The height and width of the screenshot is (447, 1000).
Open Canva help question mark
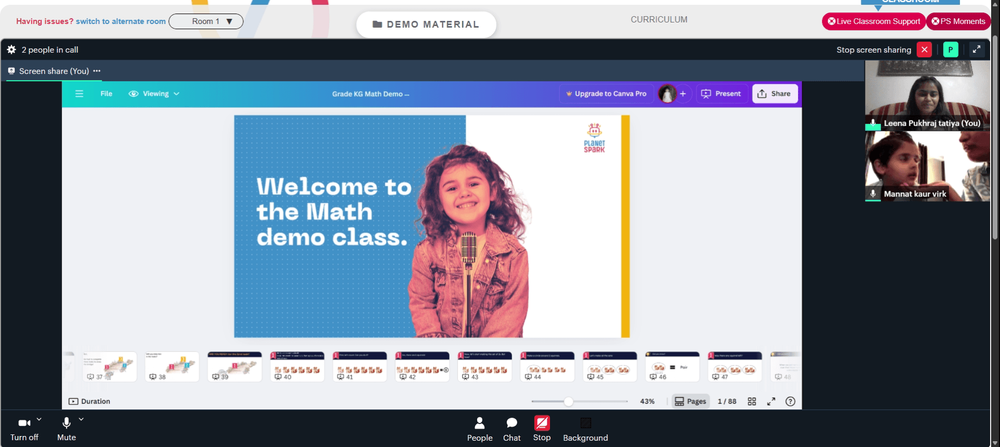coord(790,401)
